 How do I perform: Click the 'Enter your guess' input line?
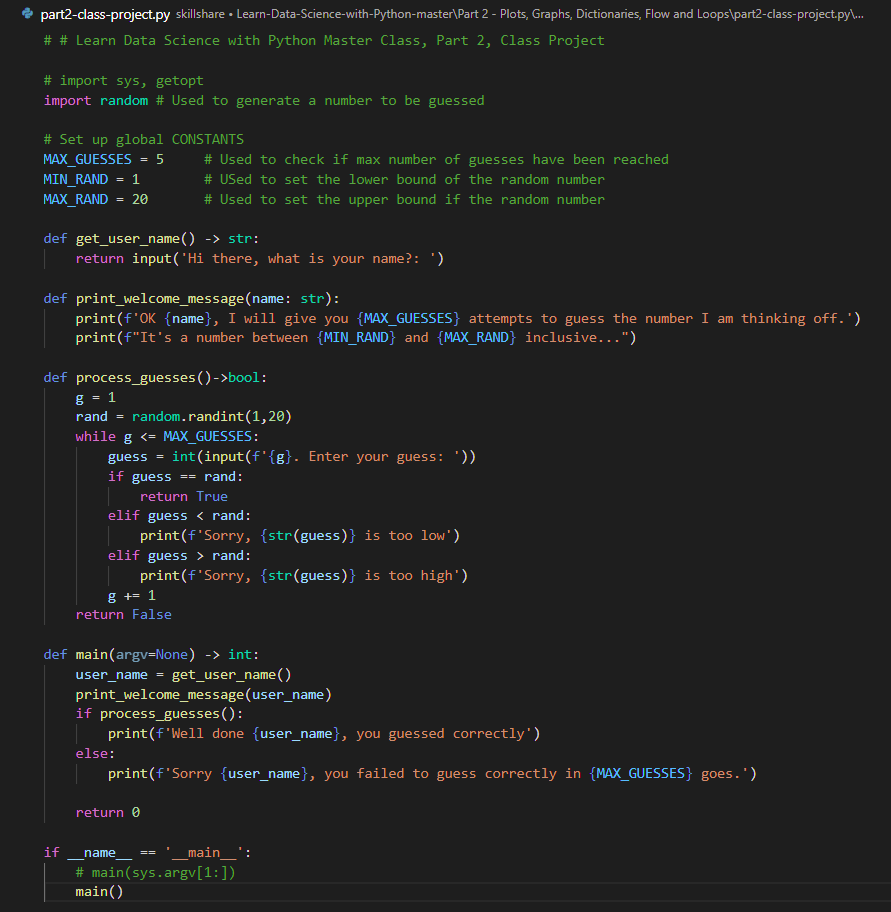click(x=291, y=457)
